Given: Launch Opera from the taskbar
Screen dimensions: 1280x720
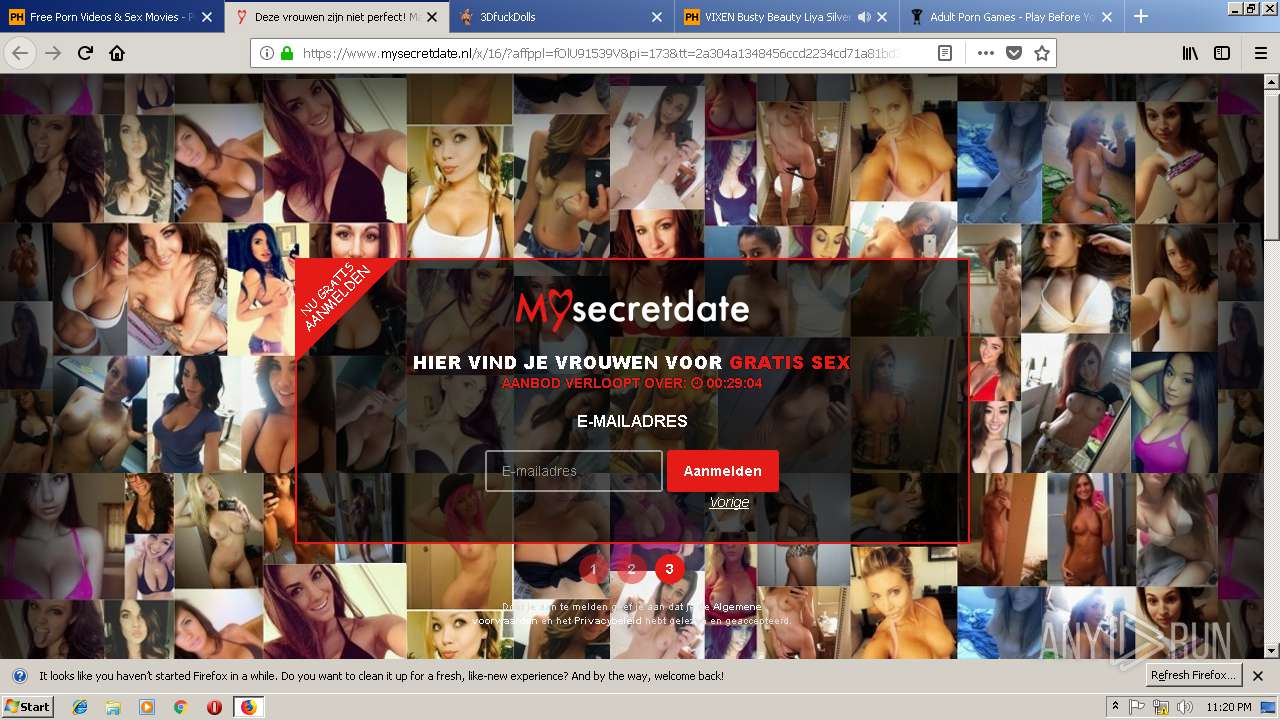Looking at the screenshot, I should 214,707.
